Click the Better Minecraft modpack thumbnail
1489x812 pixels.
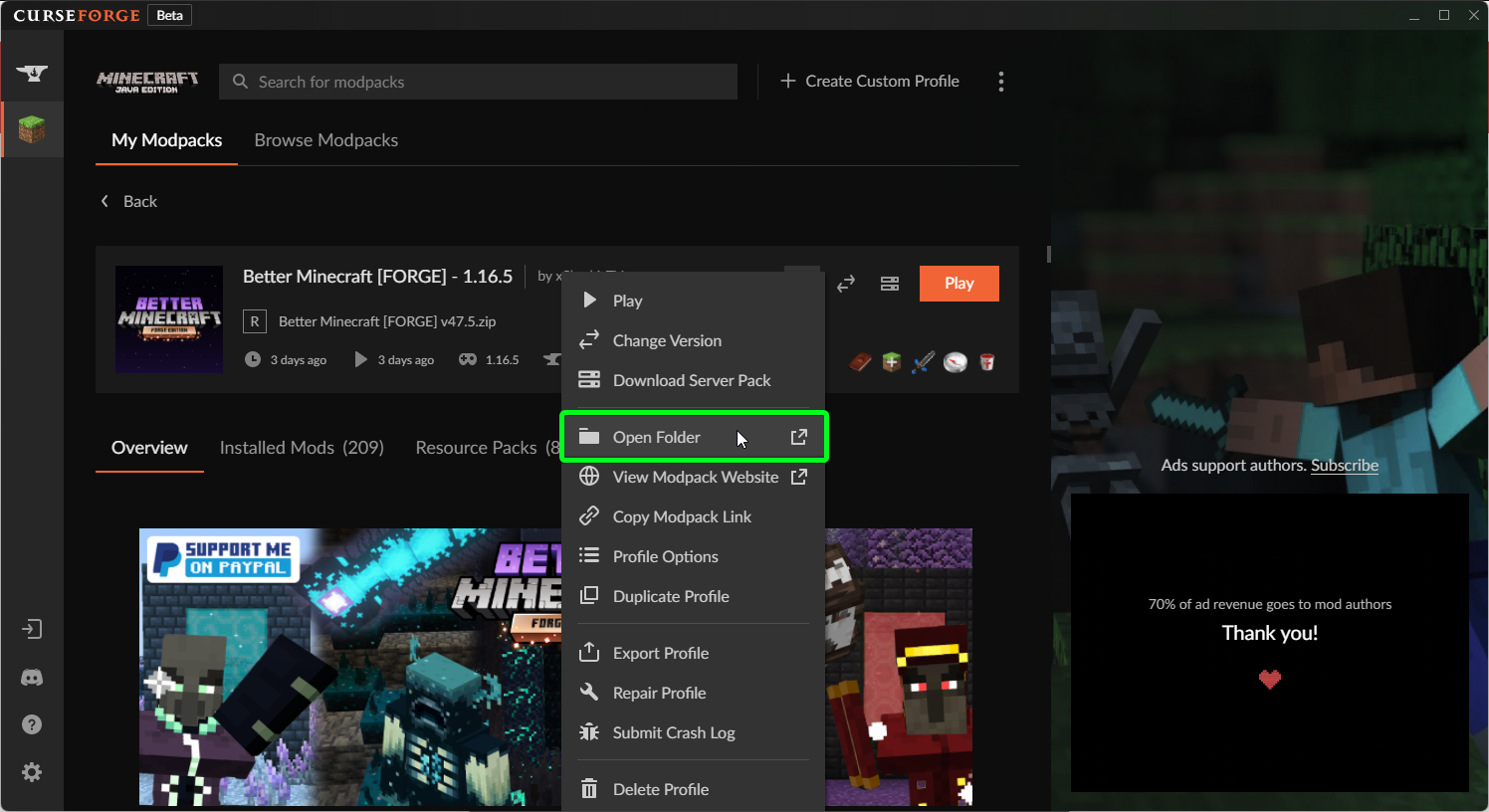[x=169, y=319]
